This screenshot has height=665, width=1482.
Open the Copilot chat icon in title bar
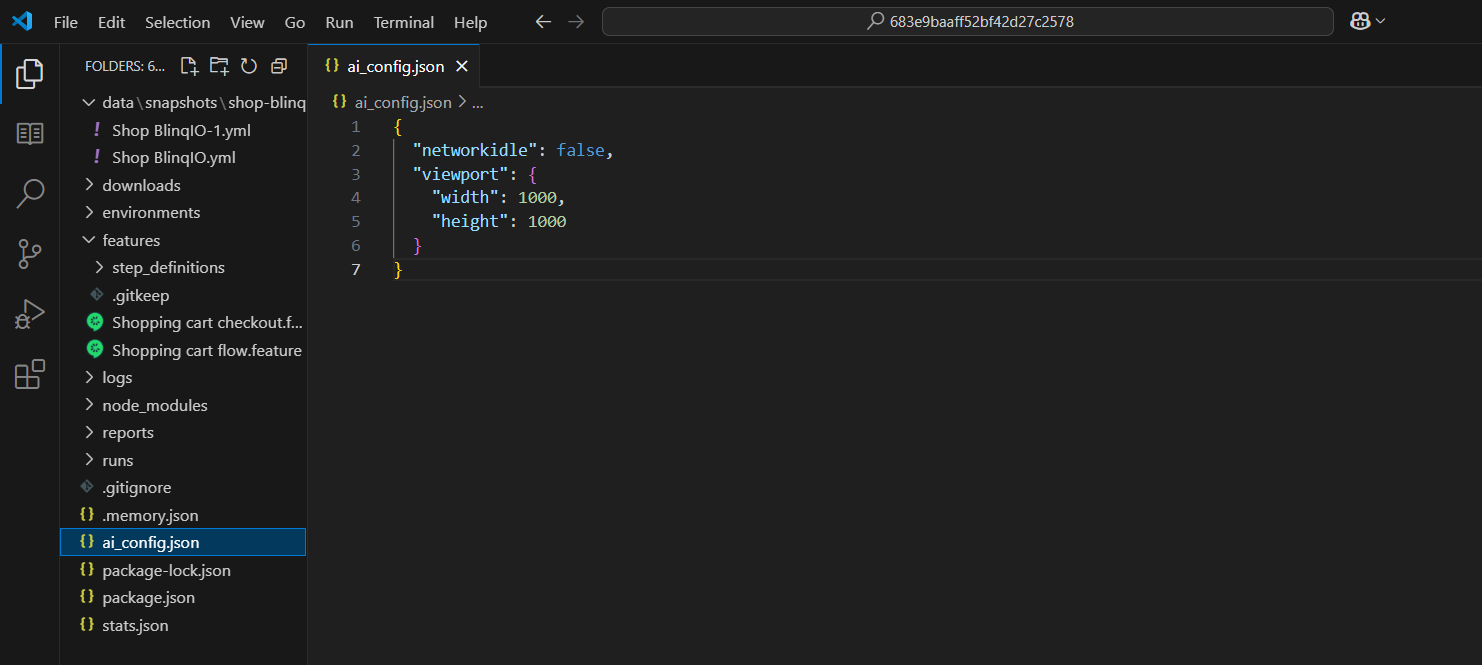click(x=1360, y=21)
